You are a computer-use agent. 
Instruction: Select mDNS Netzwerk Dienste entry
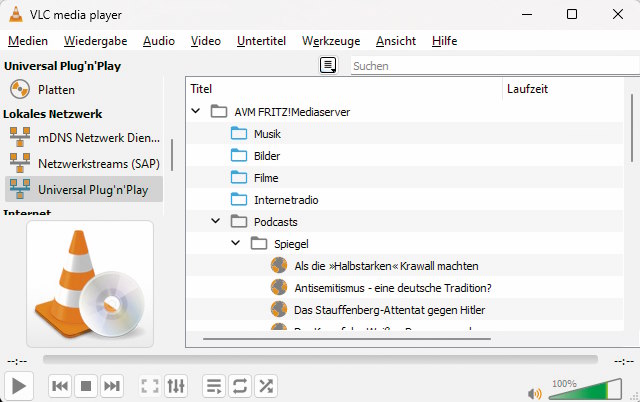[84, 138]
